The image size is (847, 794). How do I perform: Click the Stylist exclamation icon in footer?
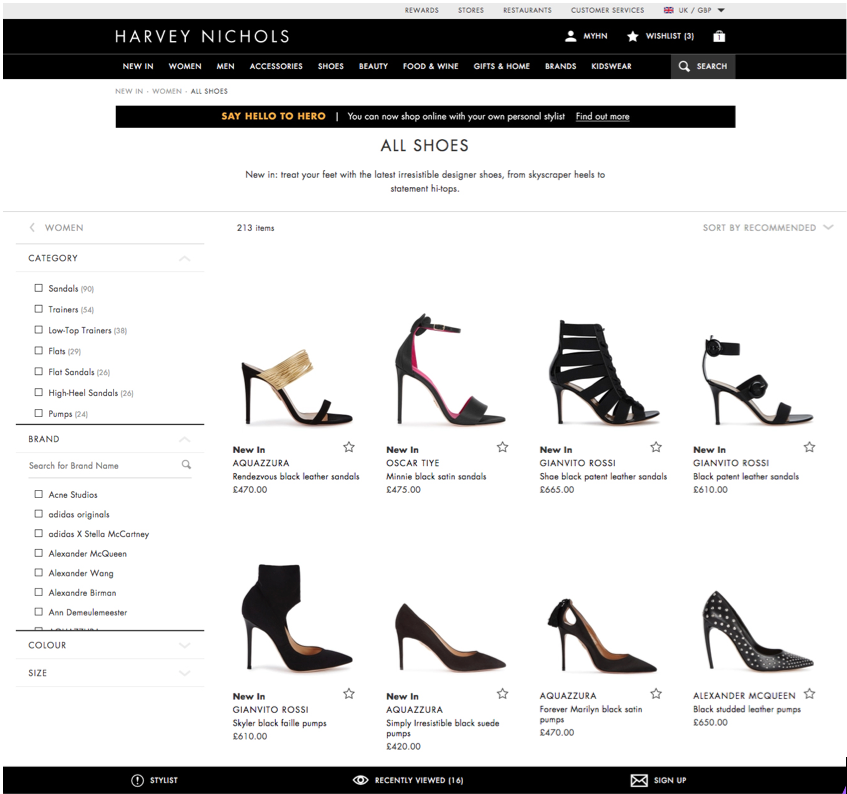coord(137,780)
